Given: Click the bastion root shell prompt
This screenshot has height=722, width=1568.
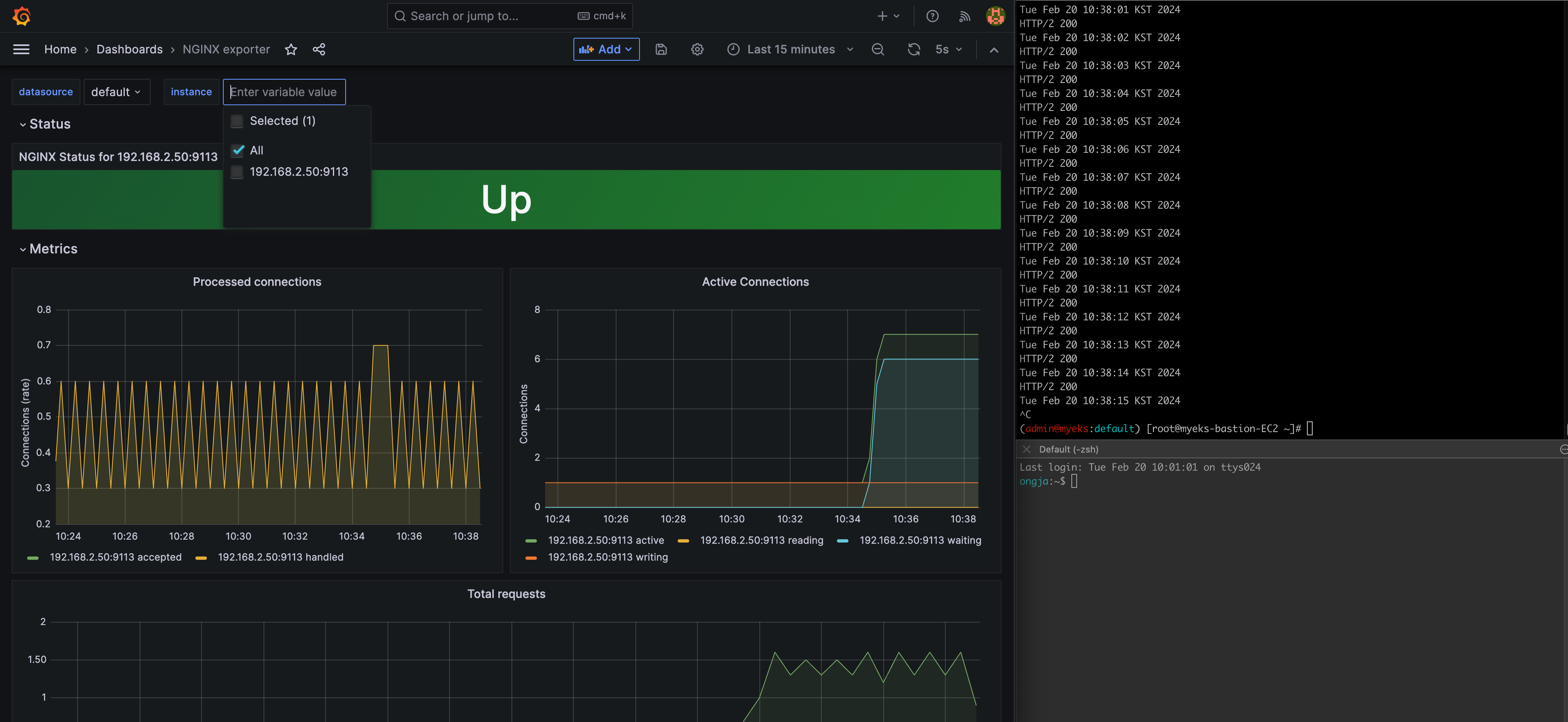Looking at the screenshot, I should coord(1160,429).
